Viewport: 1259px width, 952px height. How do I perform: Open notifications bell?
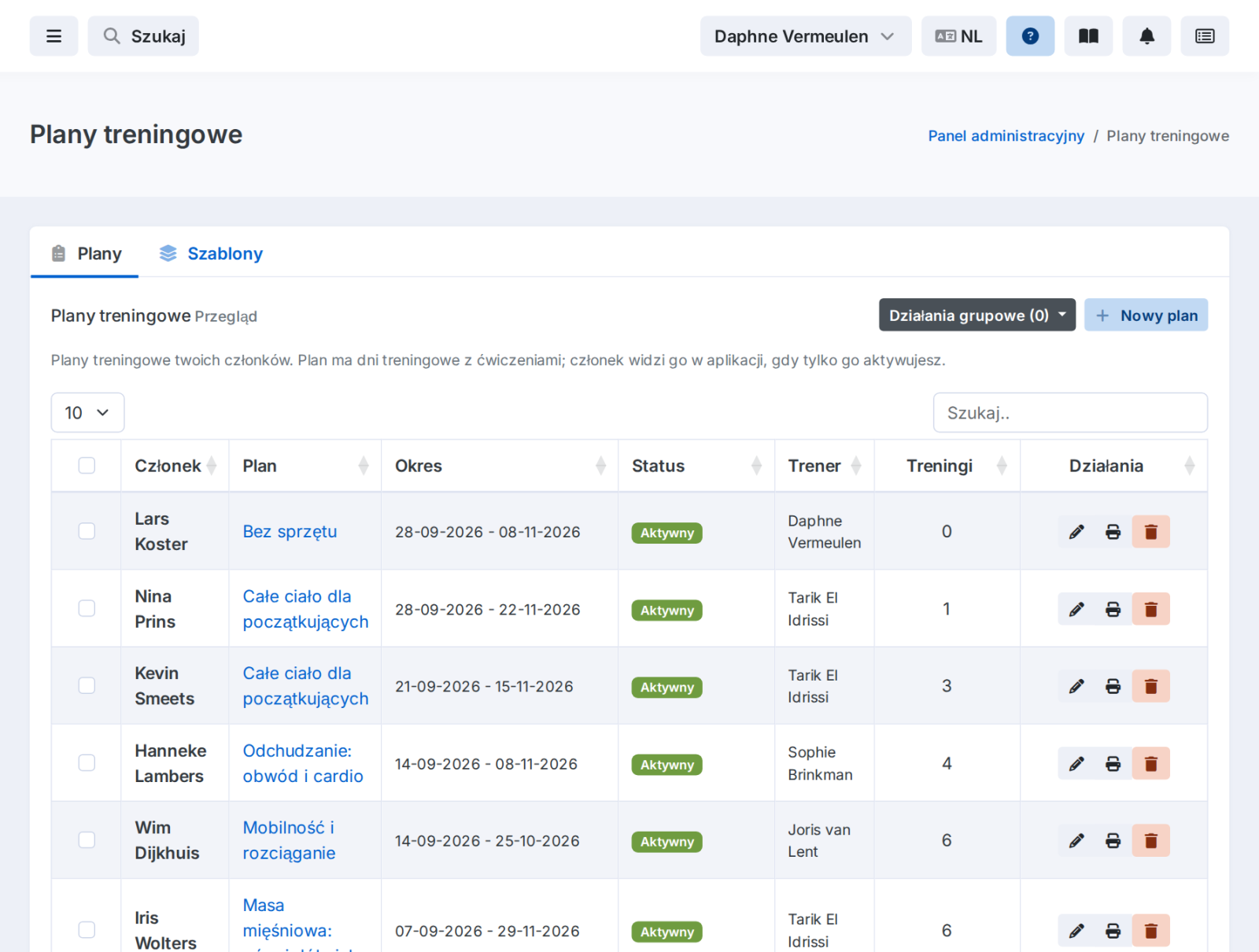[1146, 36]
